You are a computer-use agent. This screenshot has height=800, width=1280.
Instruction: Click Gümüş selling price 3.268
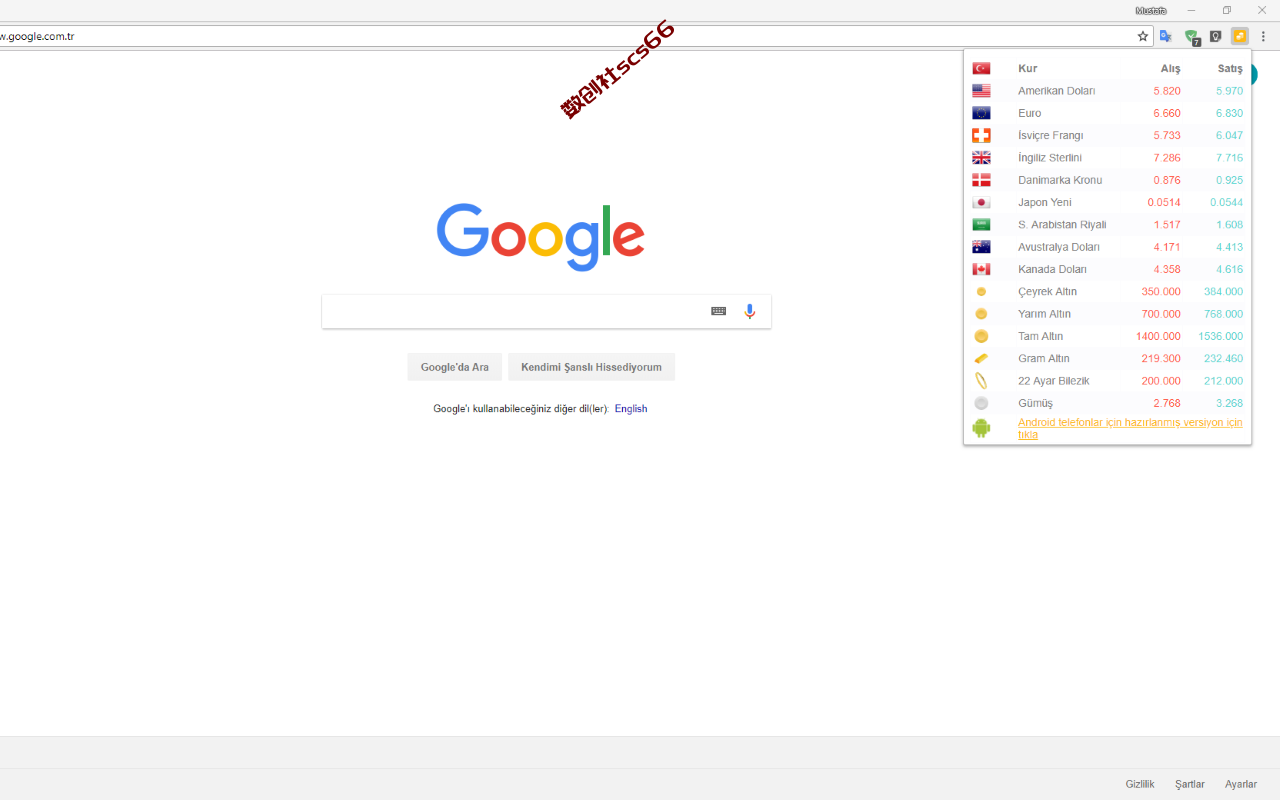(x=1229, y=403)
